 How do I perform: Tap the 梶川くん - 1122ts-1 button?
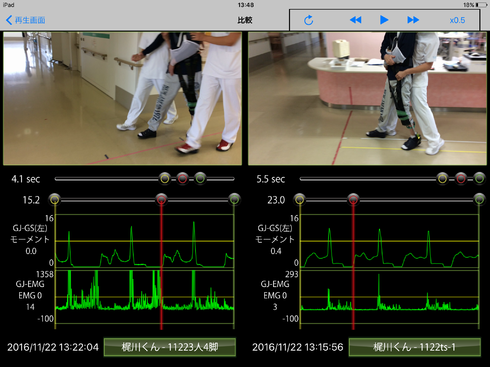pos(415,347)
